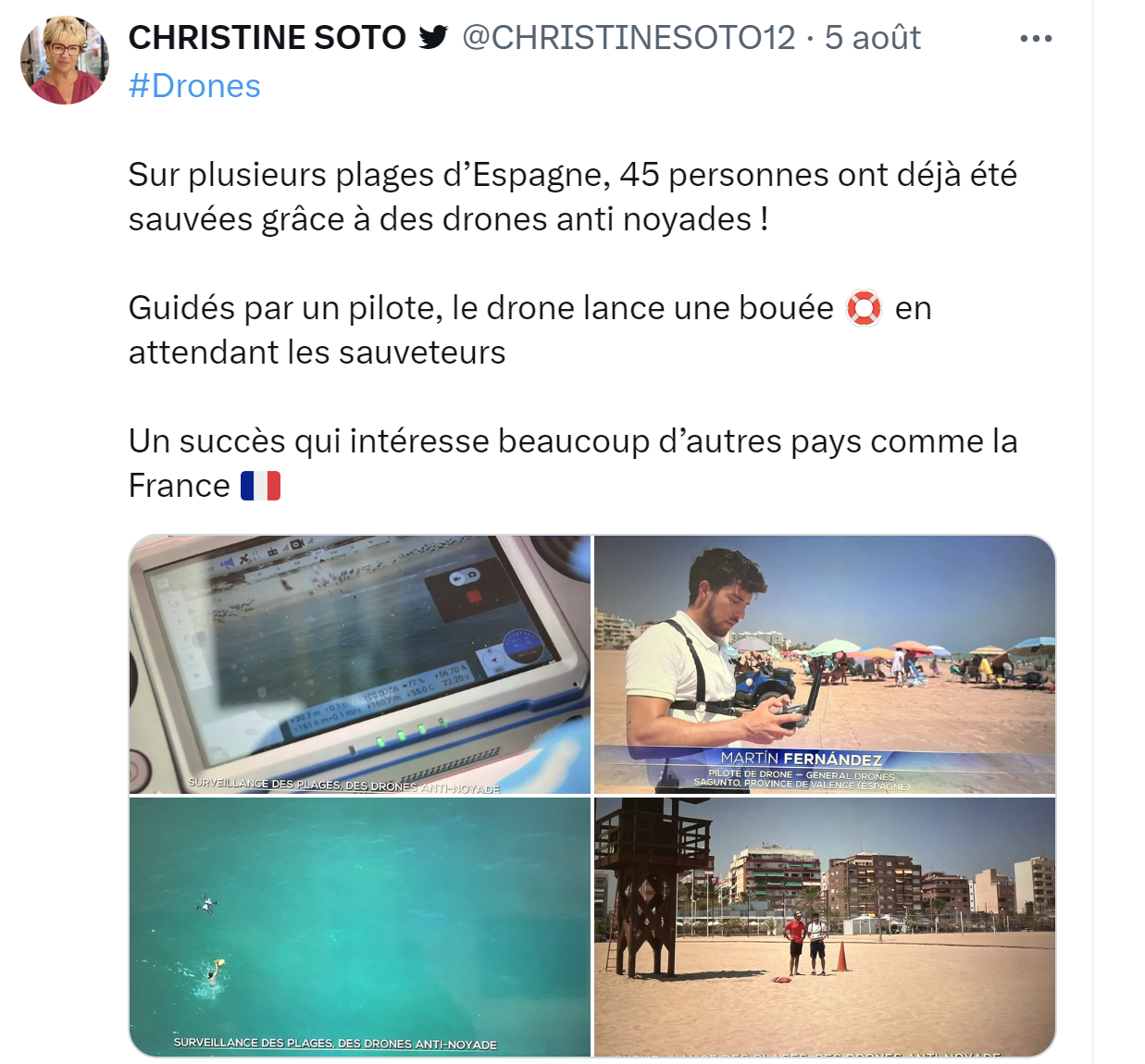This screenshot has width=1145, height=1064.
Task: Click the French flag emoji
Action: coord(260,486)
